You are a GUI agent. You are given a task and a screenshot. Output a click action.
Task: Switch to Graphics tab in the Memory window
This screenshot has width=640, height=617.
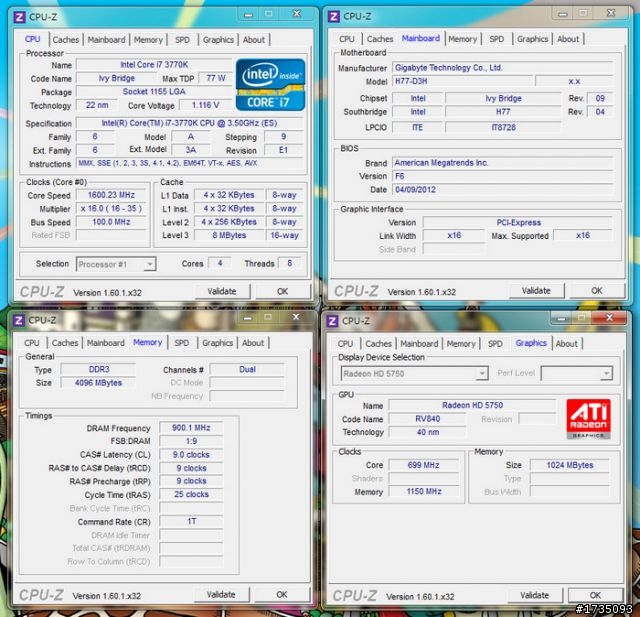(218, 343)
